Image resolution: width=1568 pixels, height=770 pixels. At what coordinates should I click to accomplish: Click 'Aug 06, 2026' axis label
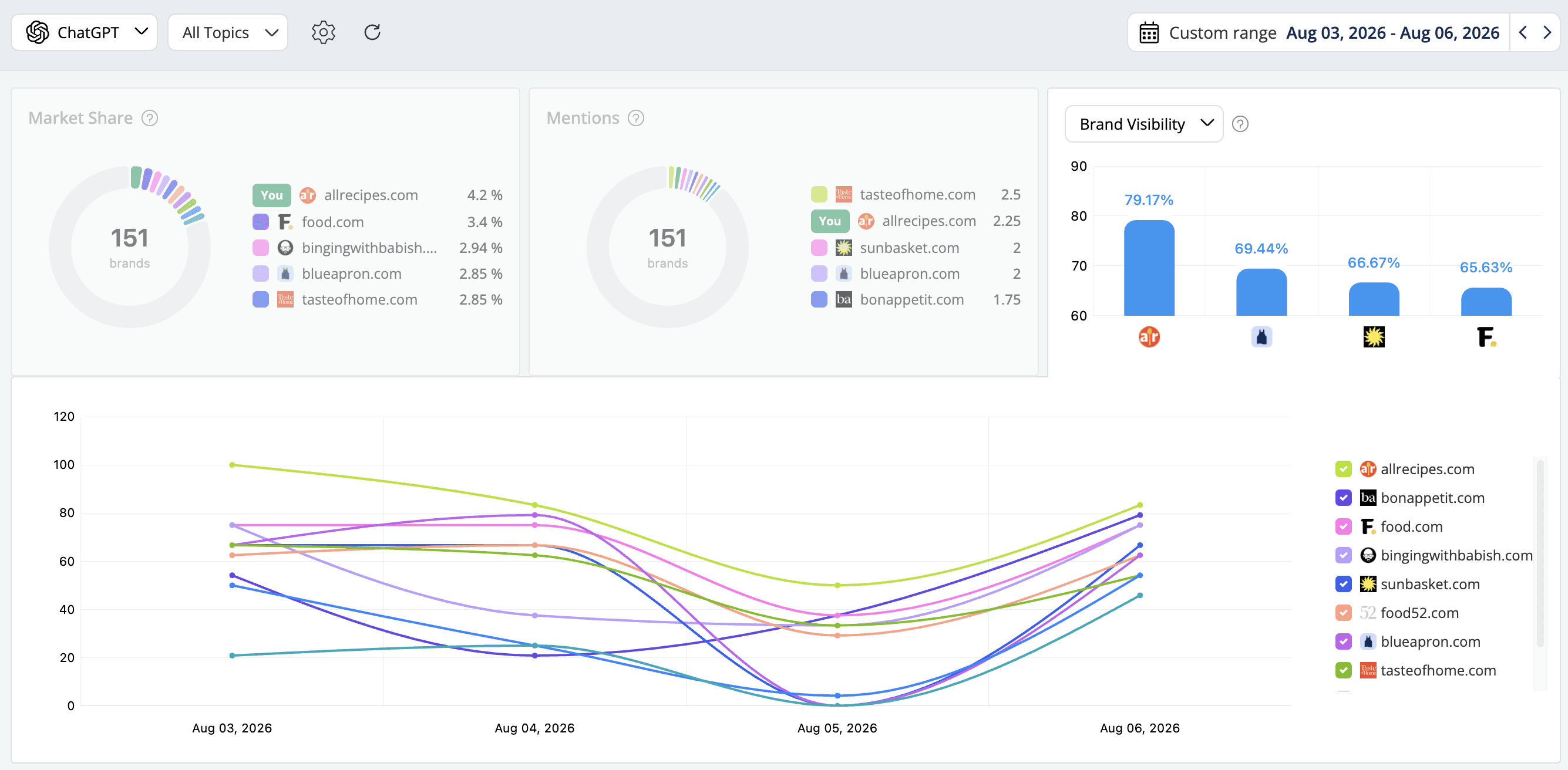point(1139,728)
